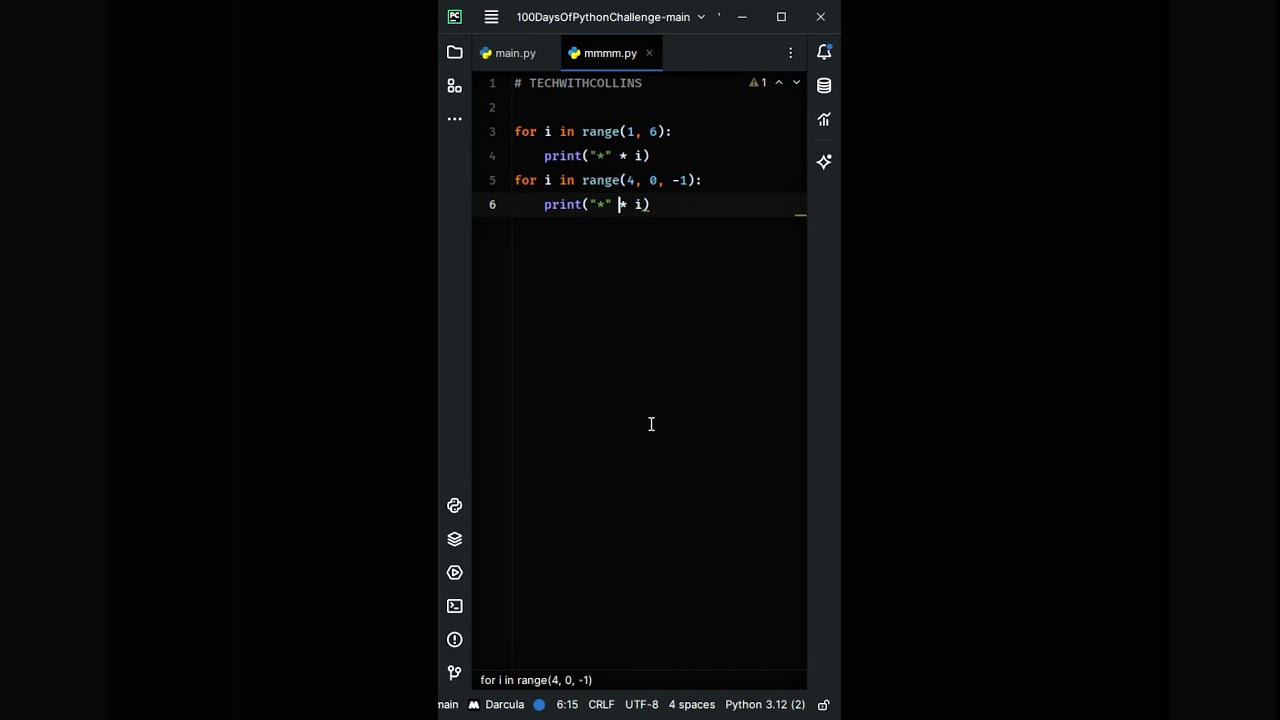The height and width of the screenshot is (720, 1280).
Task: Click the print statement on line 4
Action: [x=597, y=156]
